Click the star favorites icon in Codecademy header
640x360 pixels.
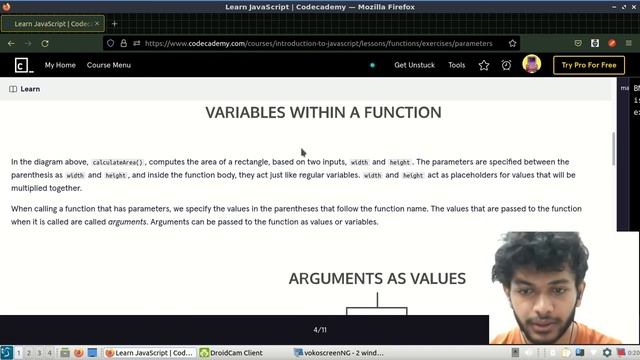coord(484,65)
